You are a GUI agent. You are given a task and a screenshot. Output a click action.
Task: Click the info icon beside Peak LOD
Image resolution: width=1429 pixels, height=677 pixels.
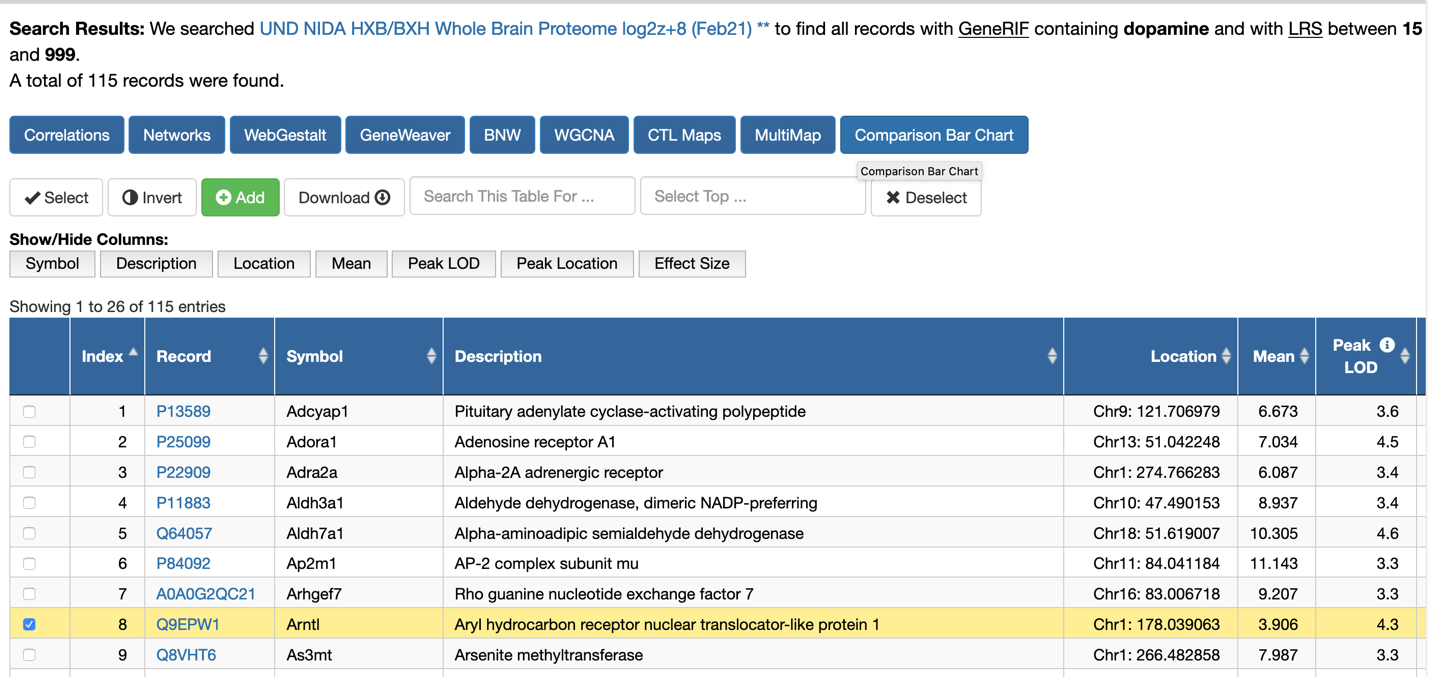1387,345
